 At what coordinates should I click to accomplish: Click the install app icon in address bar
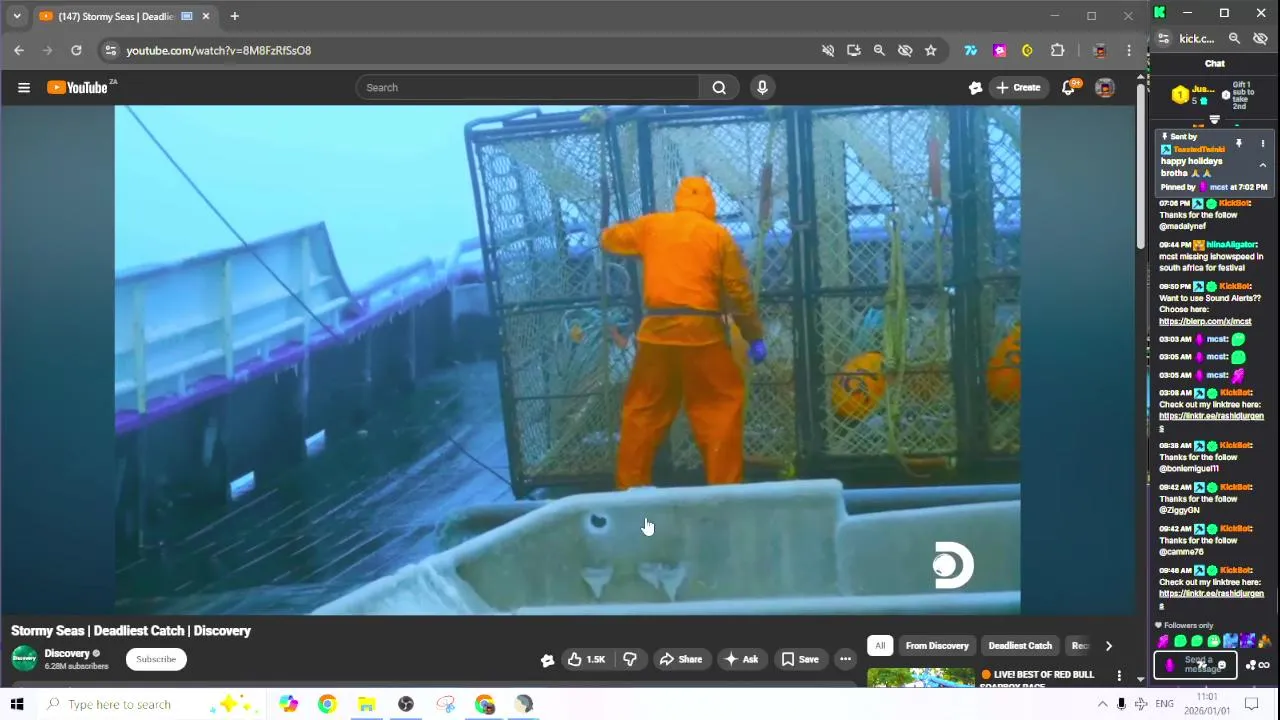coord(853,50)
